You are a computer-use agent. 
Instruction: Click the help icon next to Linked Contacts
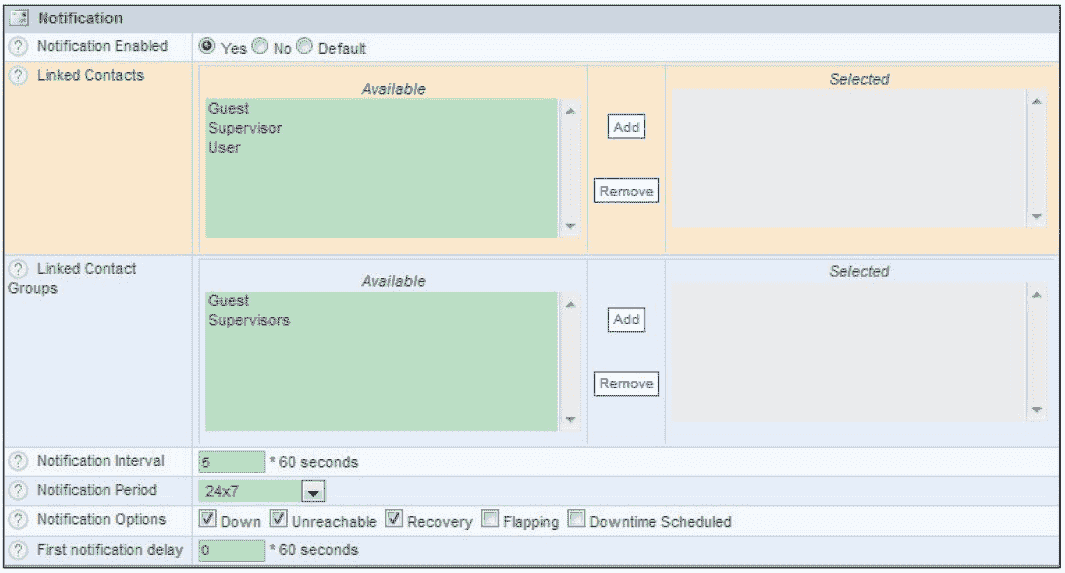tap(17, 76)
